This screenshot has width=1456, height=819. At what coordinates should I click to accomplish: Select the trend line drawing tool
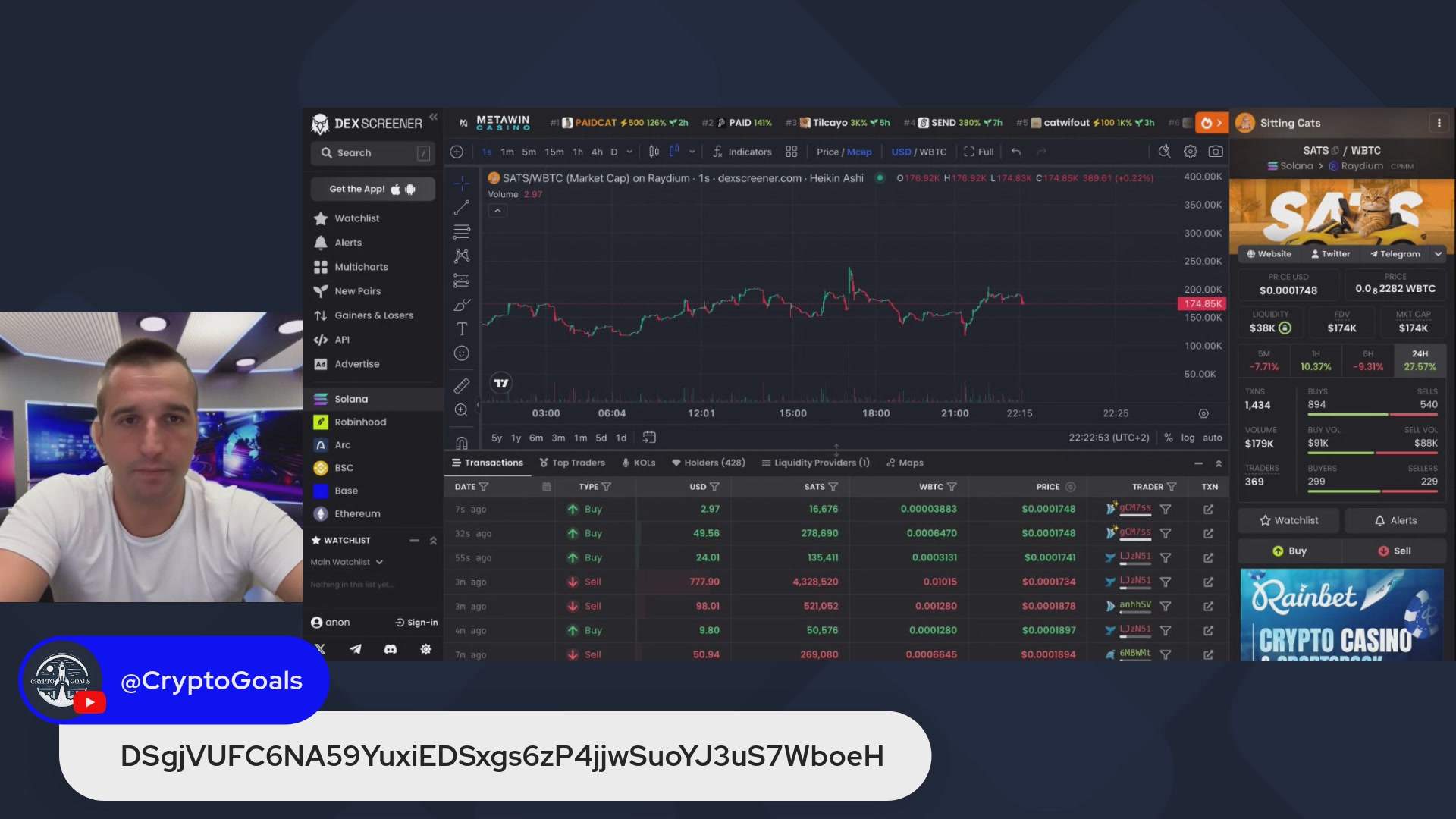click(x=461, y=207)
